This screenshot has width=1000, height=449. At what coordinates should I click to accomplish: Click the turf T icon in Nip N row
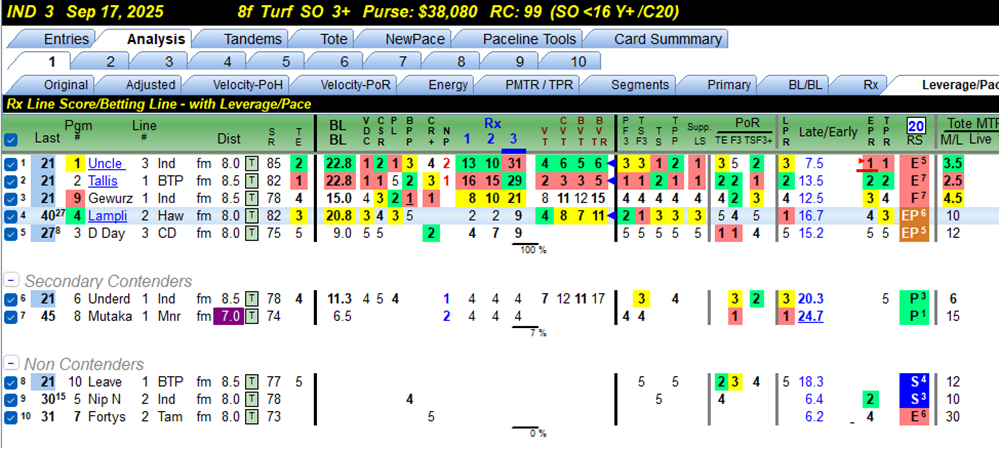click(x=253, y=400)
